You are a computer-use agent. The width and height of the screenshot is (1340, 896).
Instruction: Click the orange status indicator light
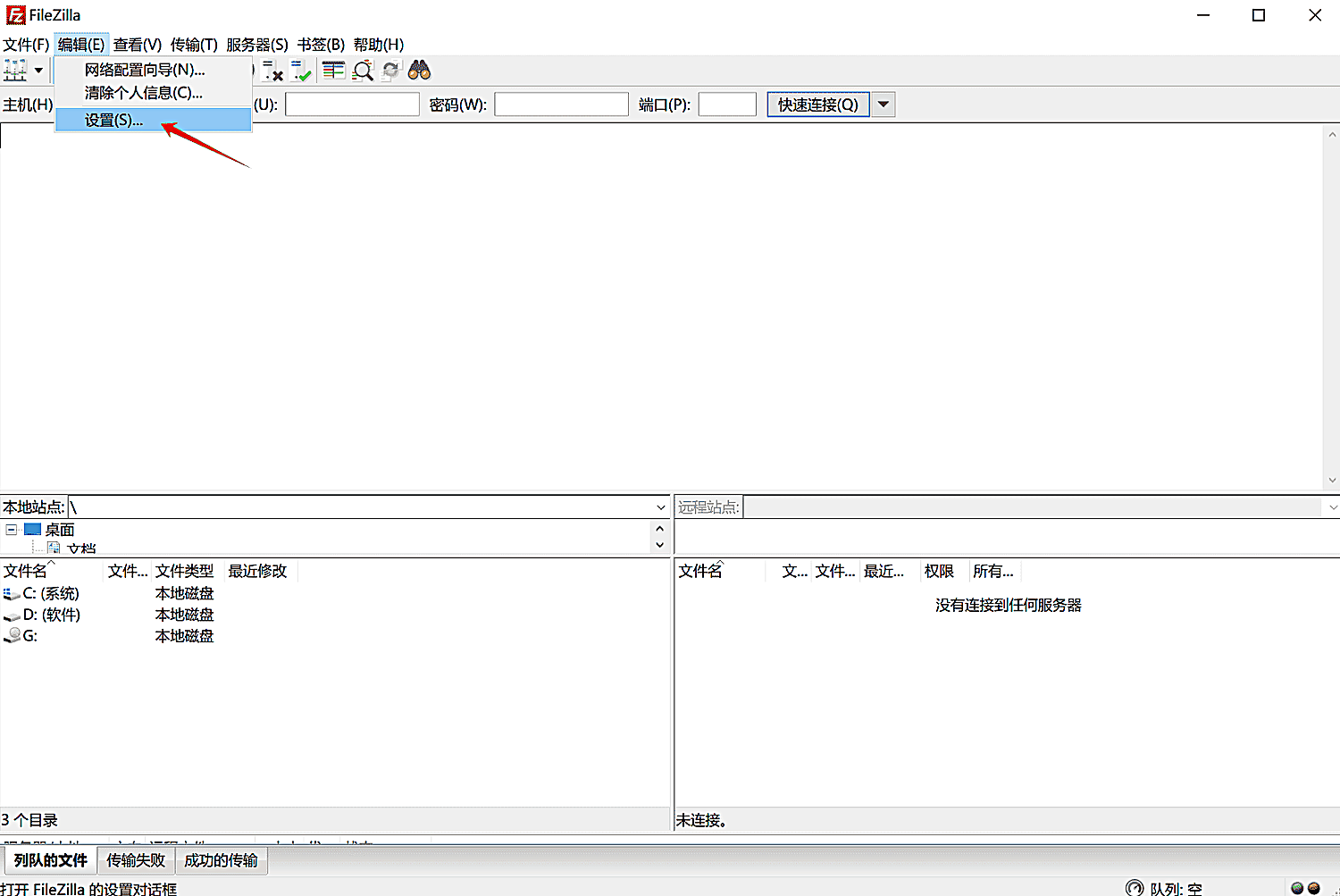(1313, 888)
